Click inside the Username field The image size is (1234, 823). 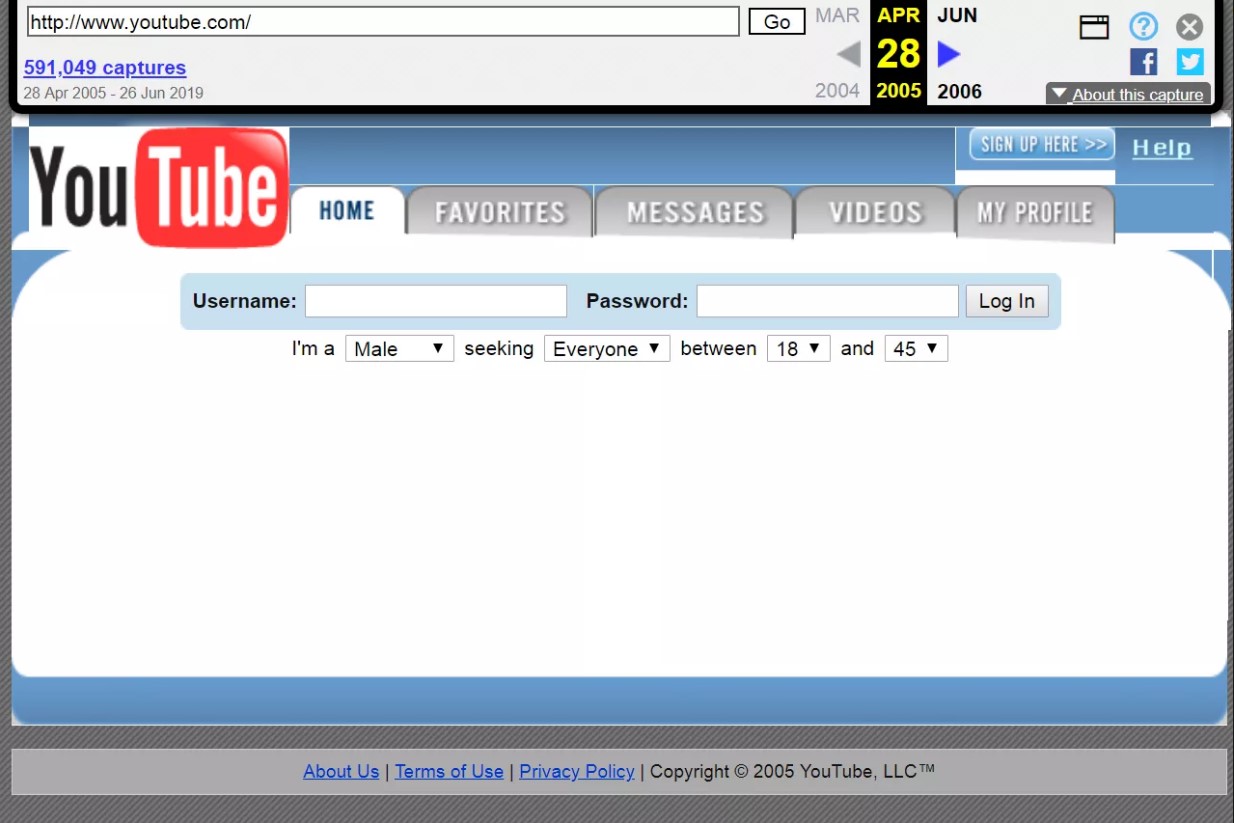click(435, 301)
